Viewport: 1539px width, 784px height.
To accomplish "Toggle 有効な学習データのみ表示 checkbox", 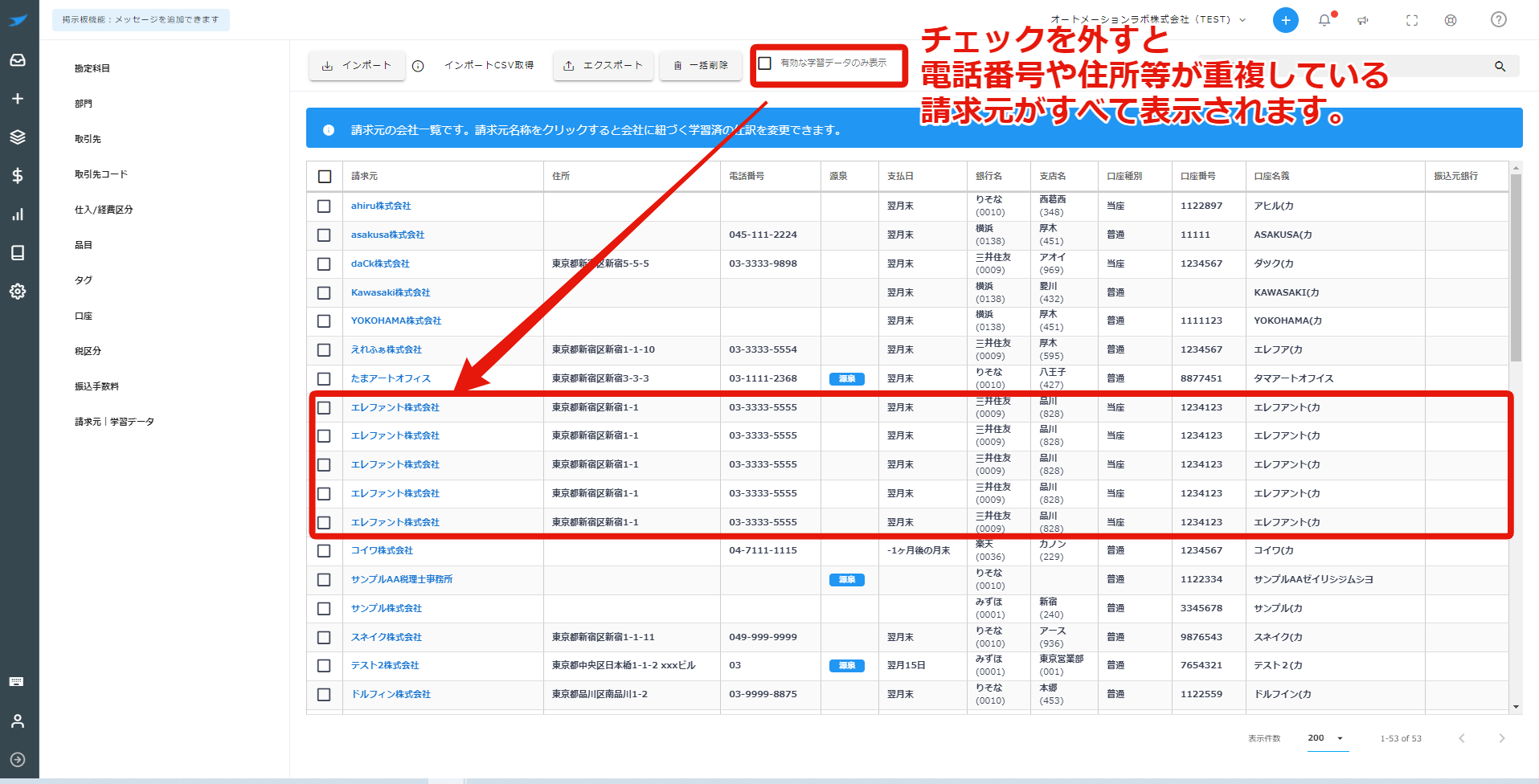I will (x=765, y=63).
